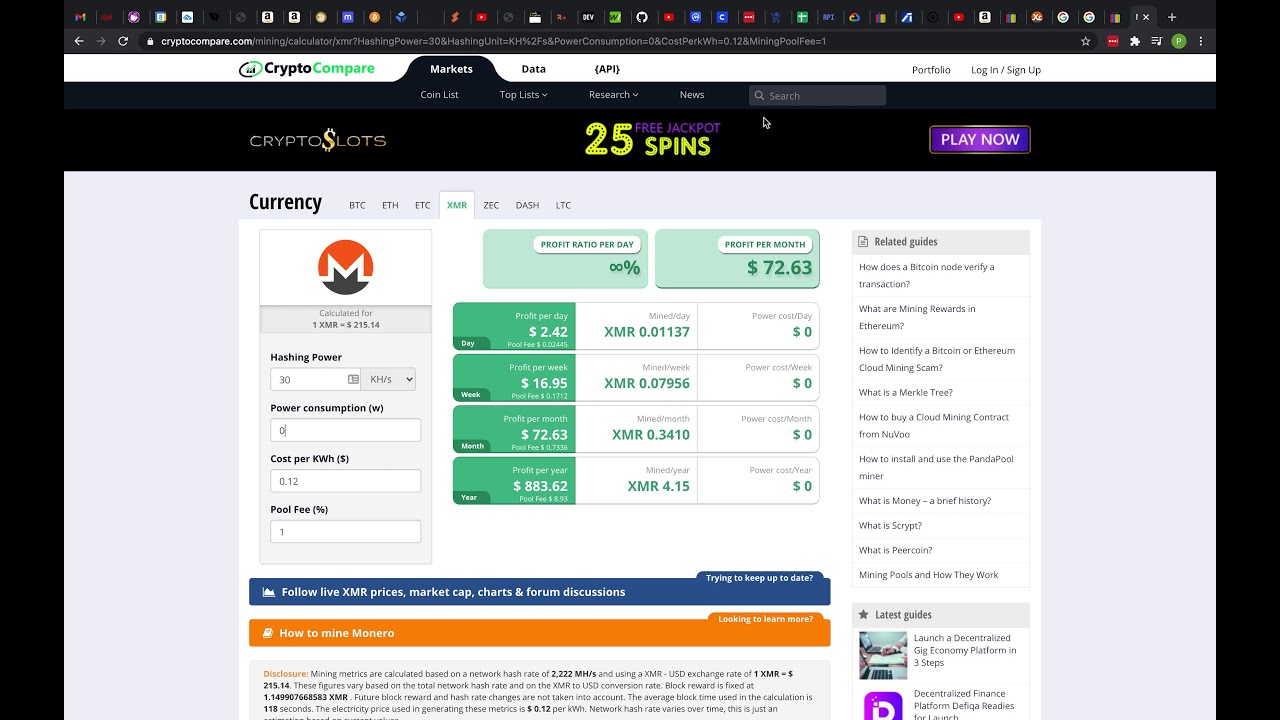Expand the Research menu

[x=613, y=95]
